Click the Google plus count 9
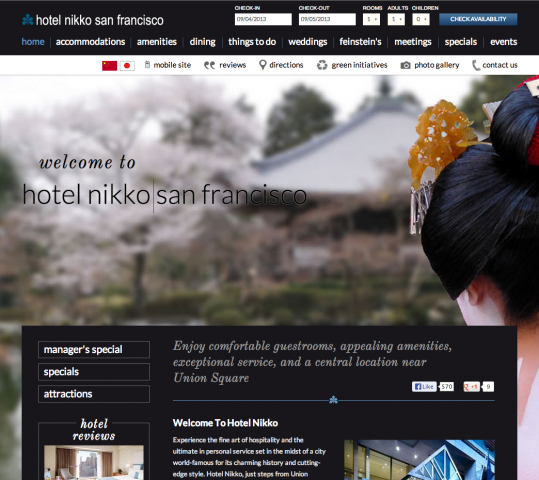This screenshot has height=480, width=539. [x=488, y=387]
